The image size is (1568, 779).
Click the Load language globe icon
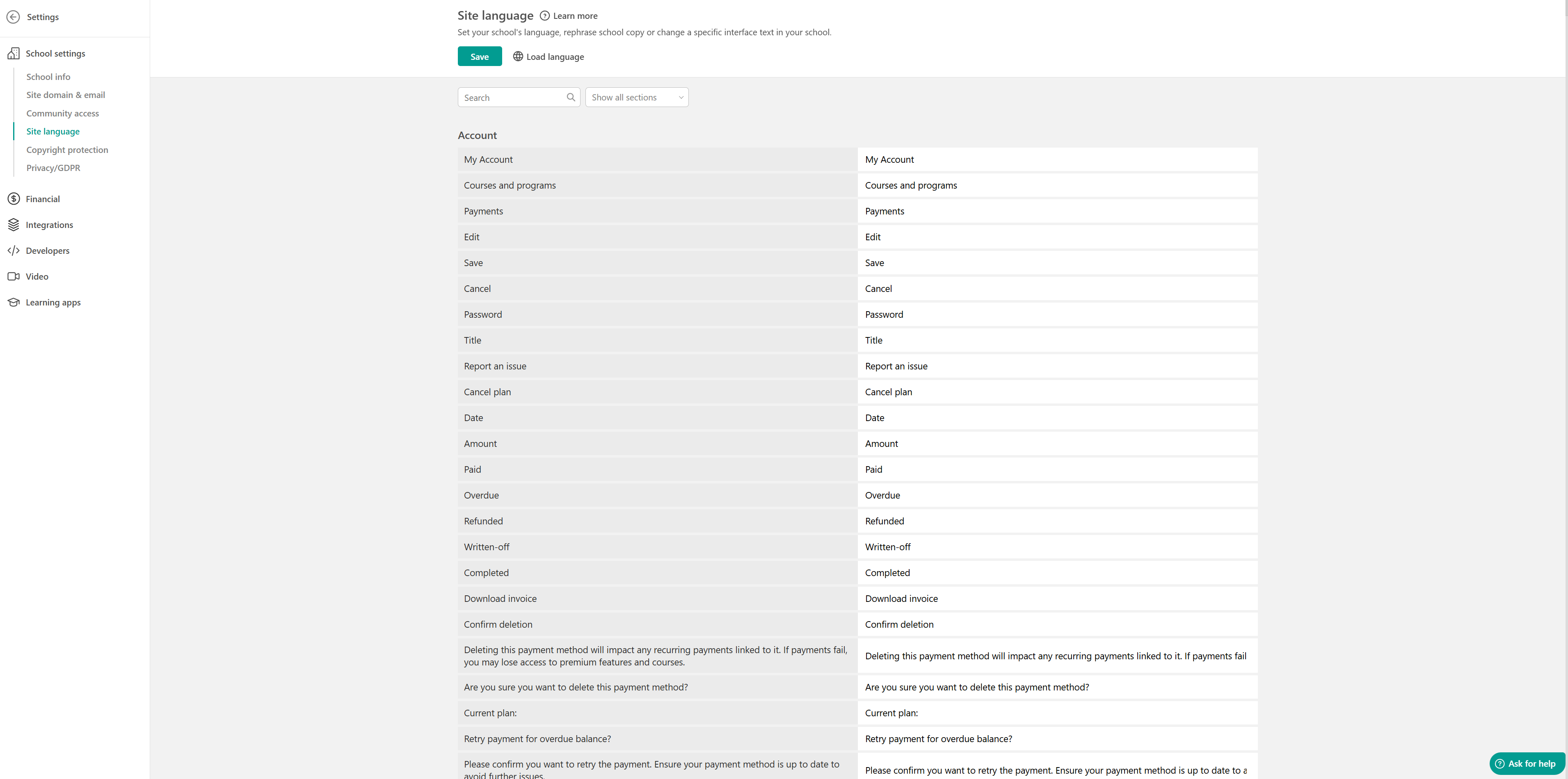[517, 57]
